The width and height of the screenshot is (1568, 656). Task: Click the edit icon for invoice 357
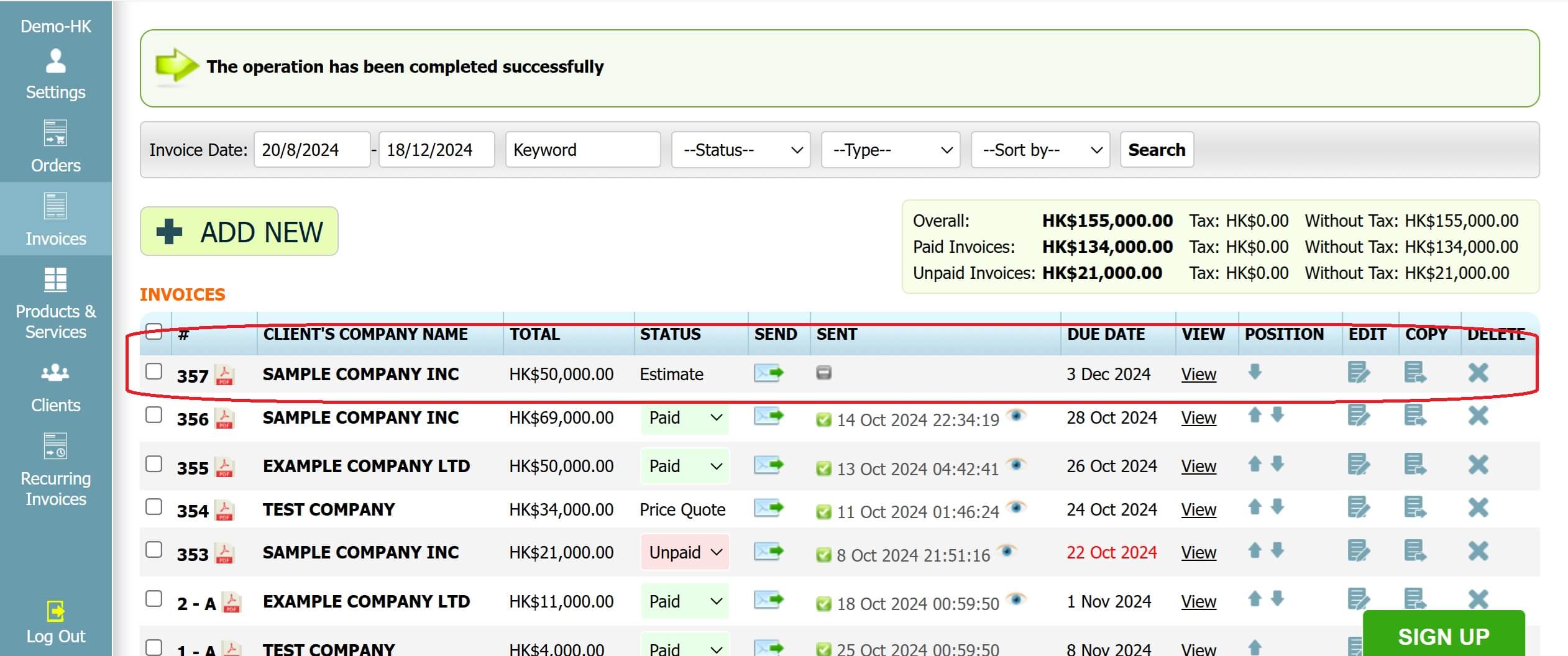coord(1359,373)
